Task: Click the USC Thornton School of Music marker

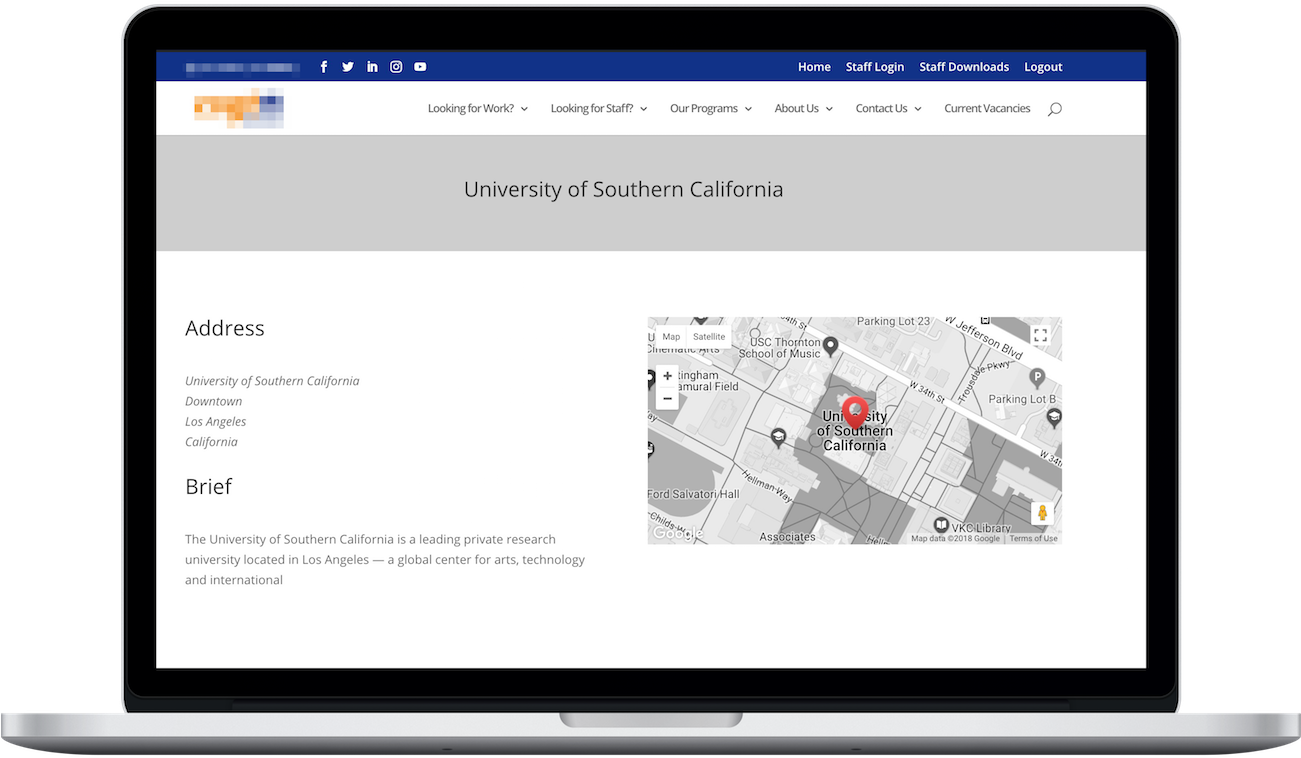Action: 830,346
